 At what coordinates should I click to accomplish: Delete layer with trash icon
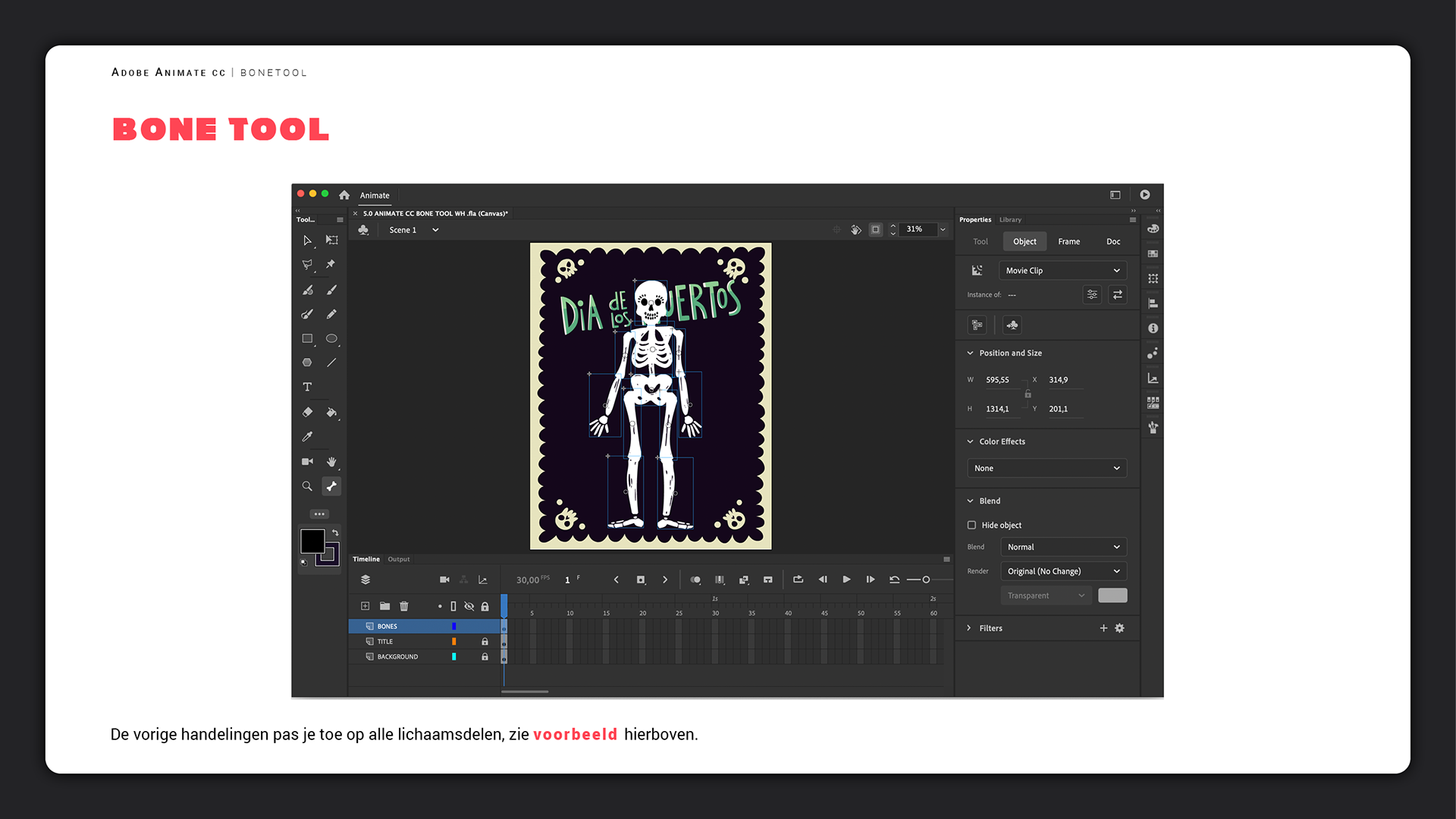coord(404,606)
